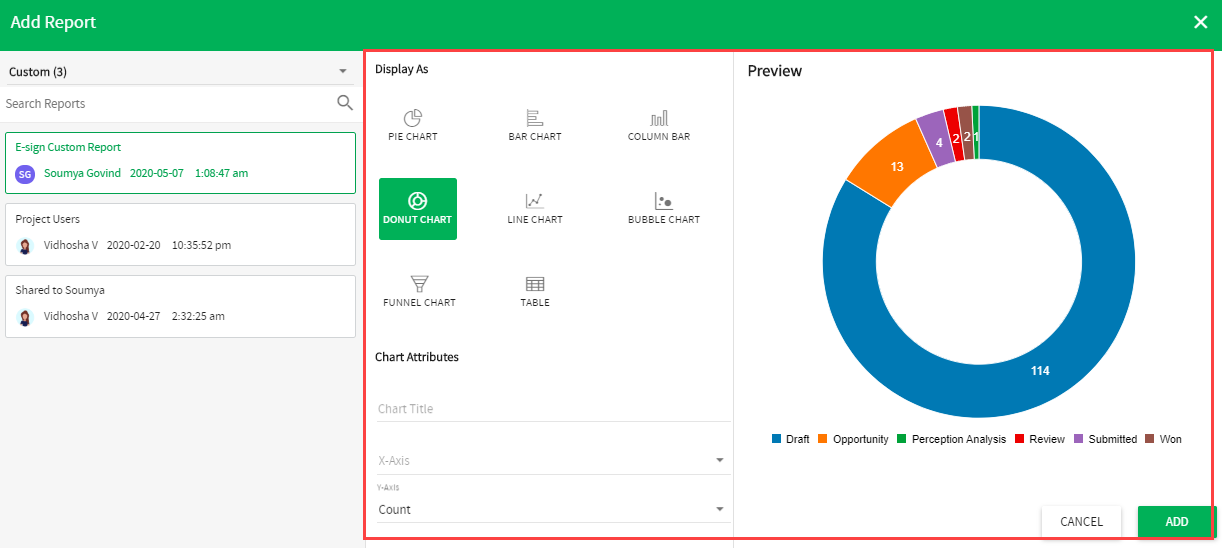This screenshot has height=548, width=1222.
Task: Display the report as a Table
Action: [535, 291]
